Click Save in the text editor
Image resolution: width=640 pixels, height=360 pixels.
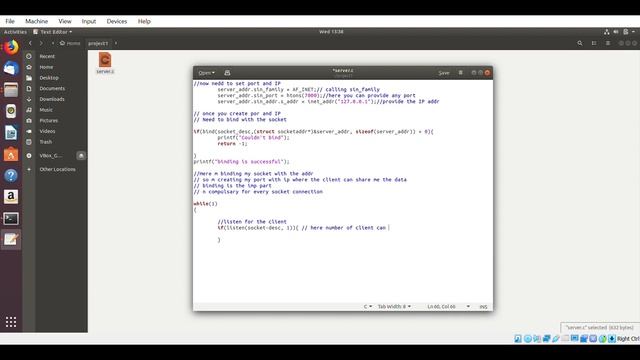pyautogui.click(x=444, y=73)
